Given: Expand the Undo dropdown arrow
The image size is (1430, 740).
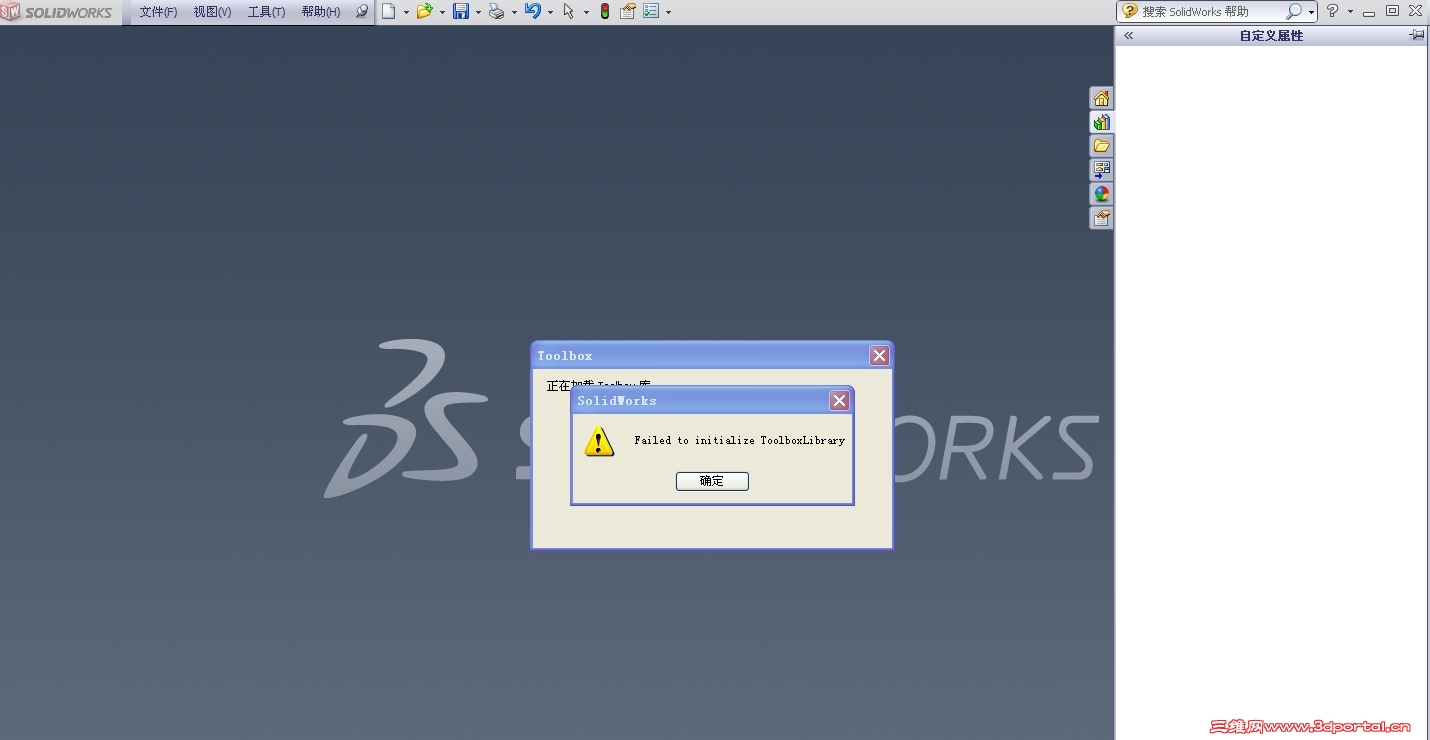Looking at the screenshot, I should click(550, 13).
